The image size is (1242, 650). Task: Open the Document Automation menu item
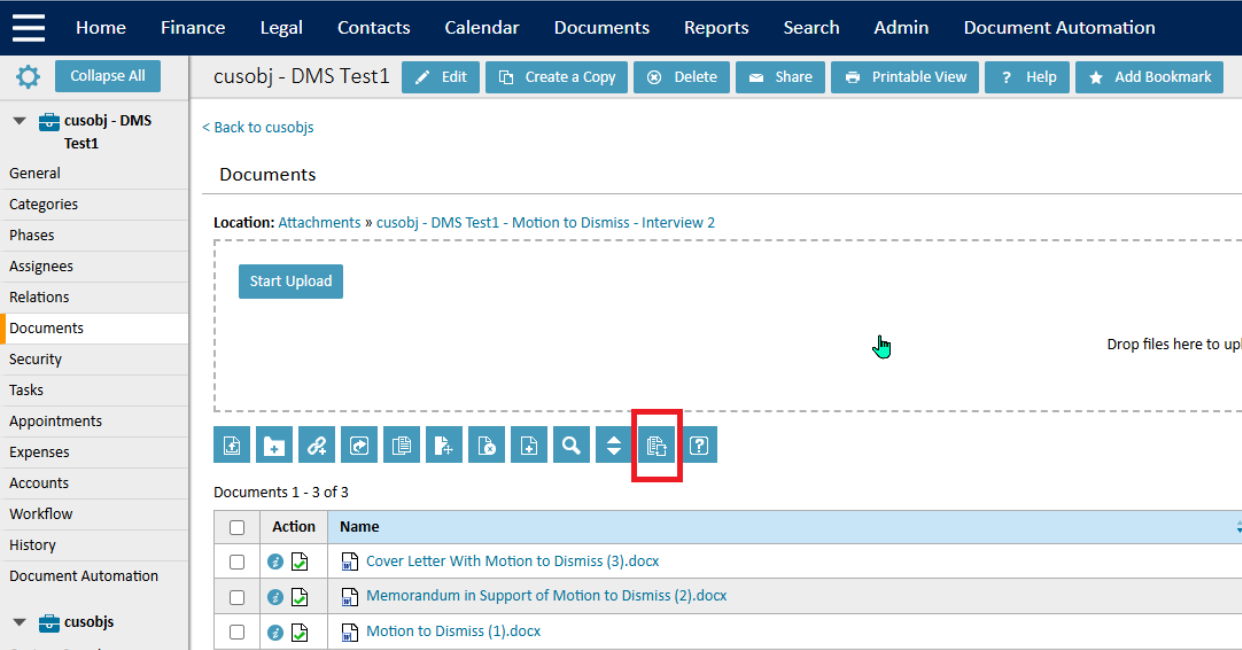1059,27
